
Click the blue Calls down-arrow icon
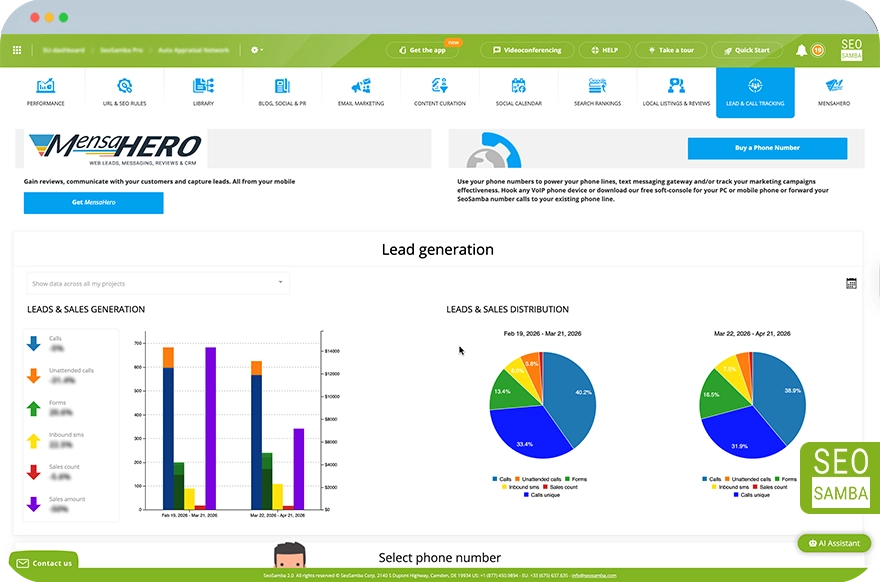pos(34,343)
